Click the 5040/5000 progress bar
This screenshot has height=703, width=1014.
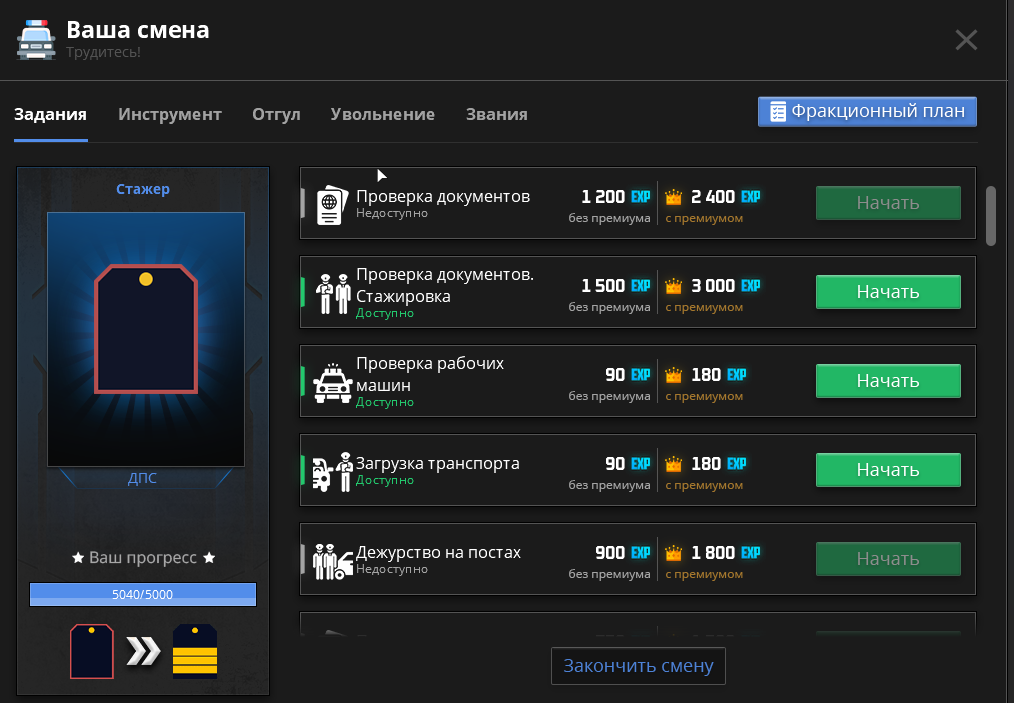tap(143, 594)
